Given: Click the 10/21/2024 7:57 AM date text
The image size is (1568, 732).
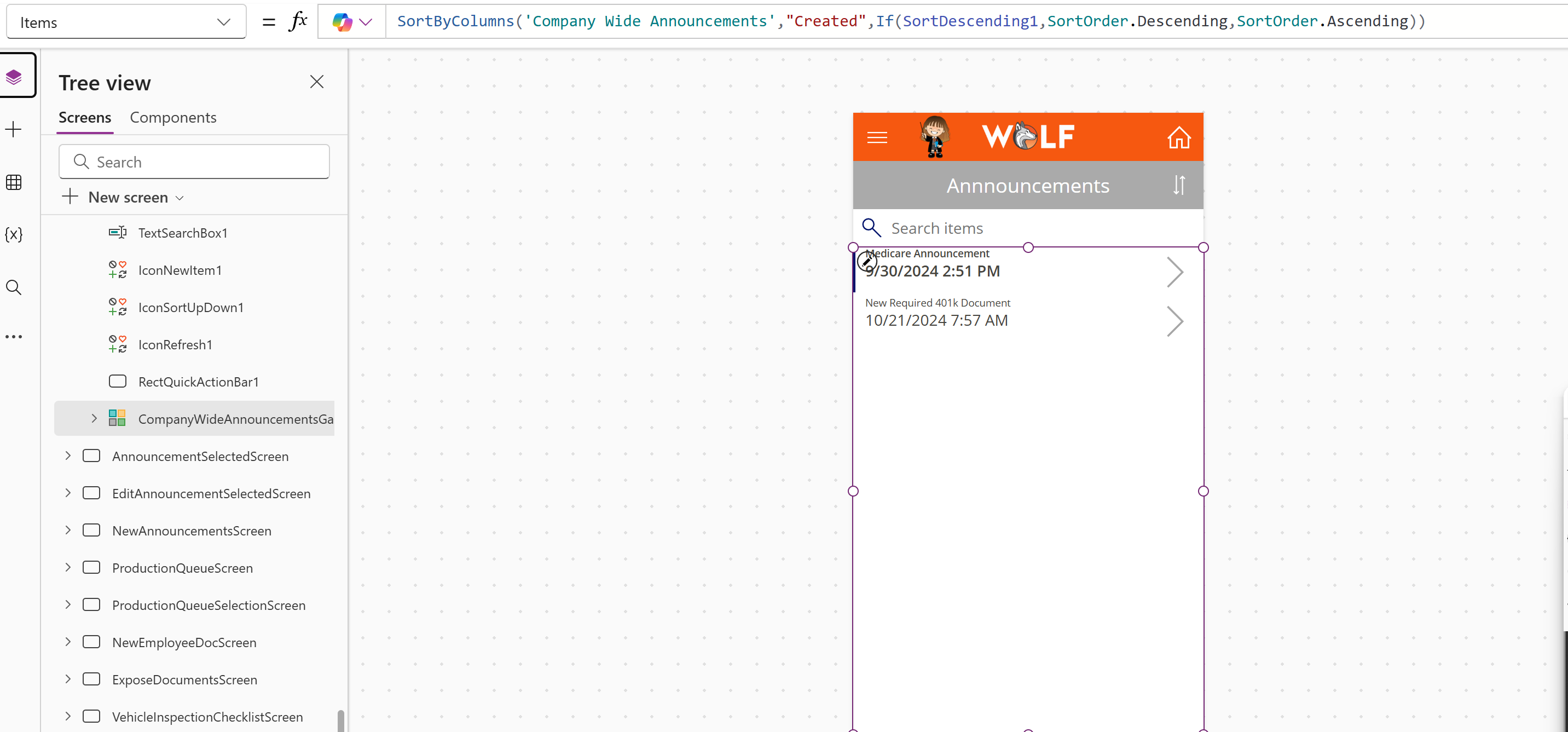Looking at the screenshot, I should 936,320.
